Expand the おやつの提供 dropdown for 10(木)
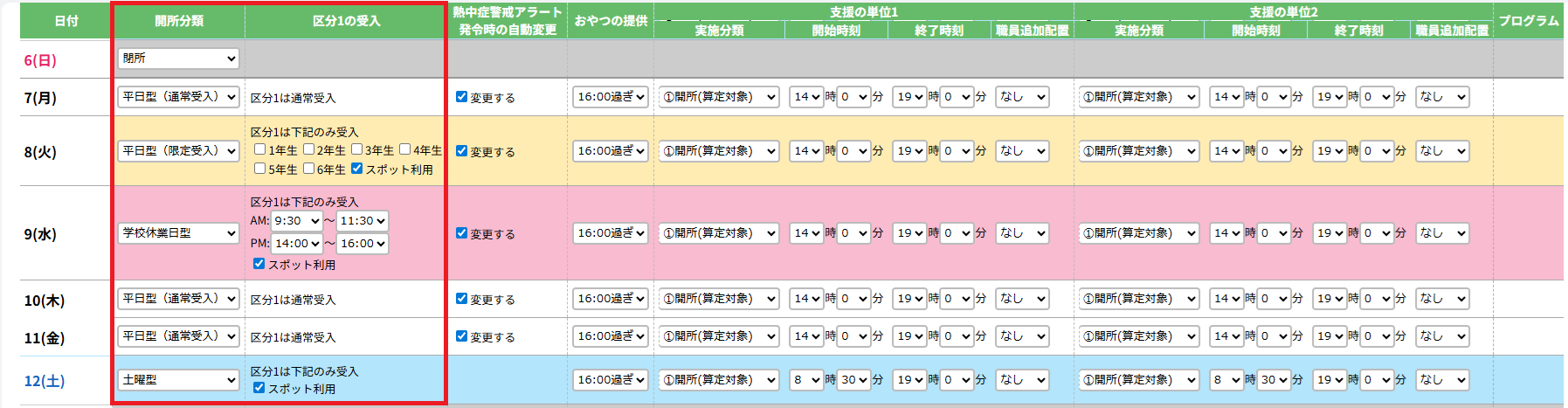This screenshot has height=408, width=1568. [611, 299]
